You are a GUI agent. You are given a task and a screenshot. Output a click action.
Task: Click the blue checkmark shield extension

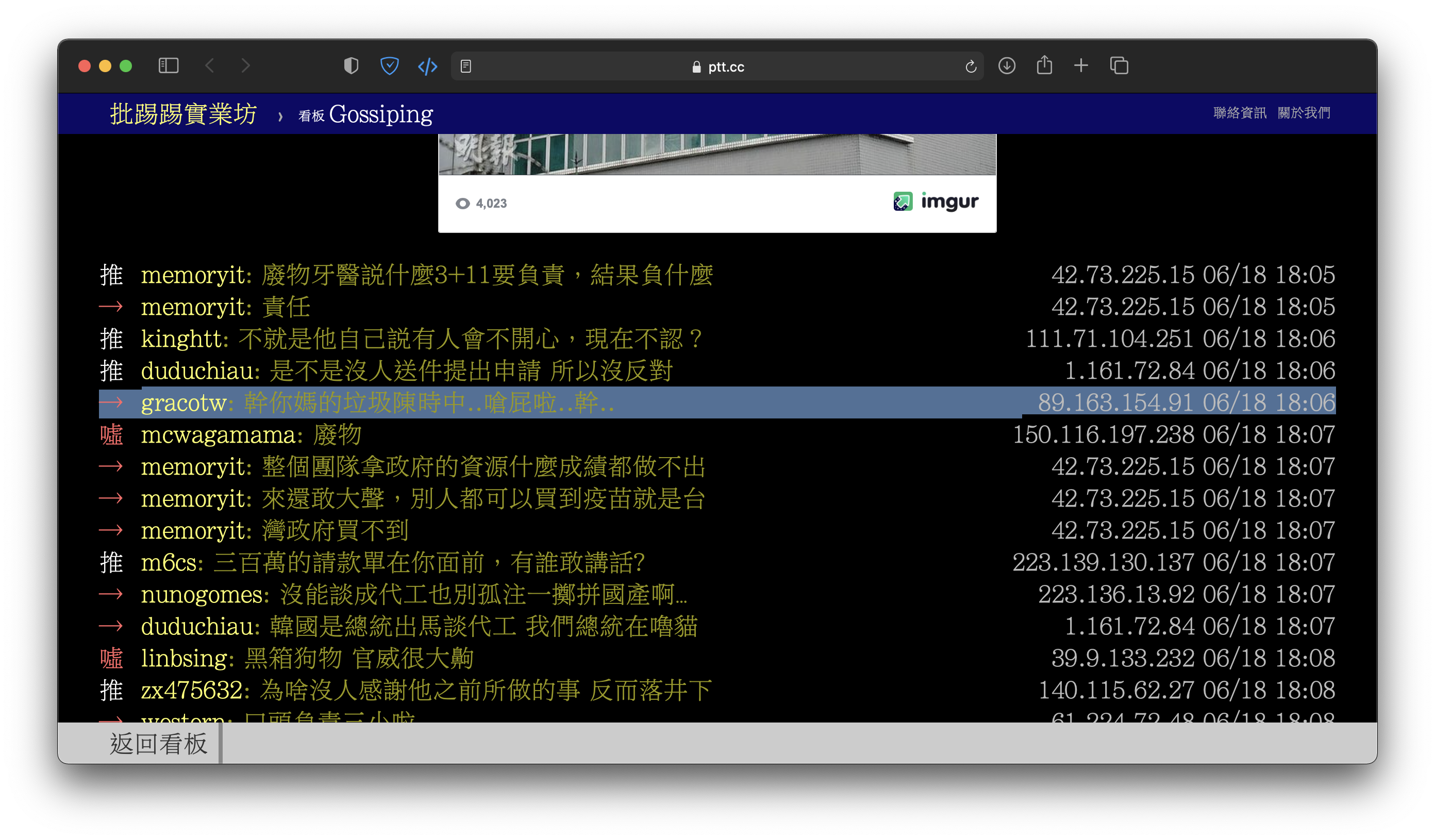[390, 66]
